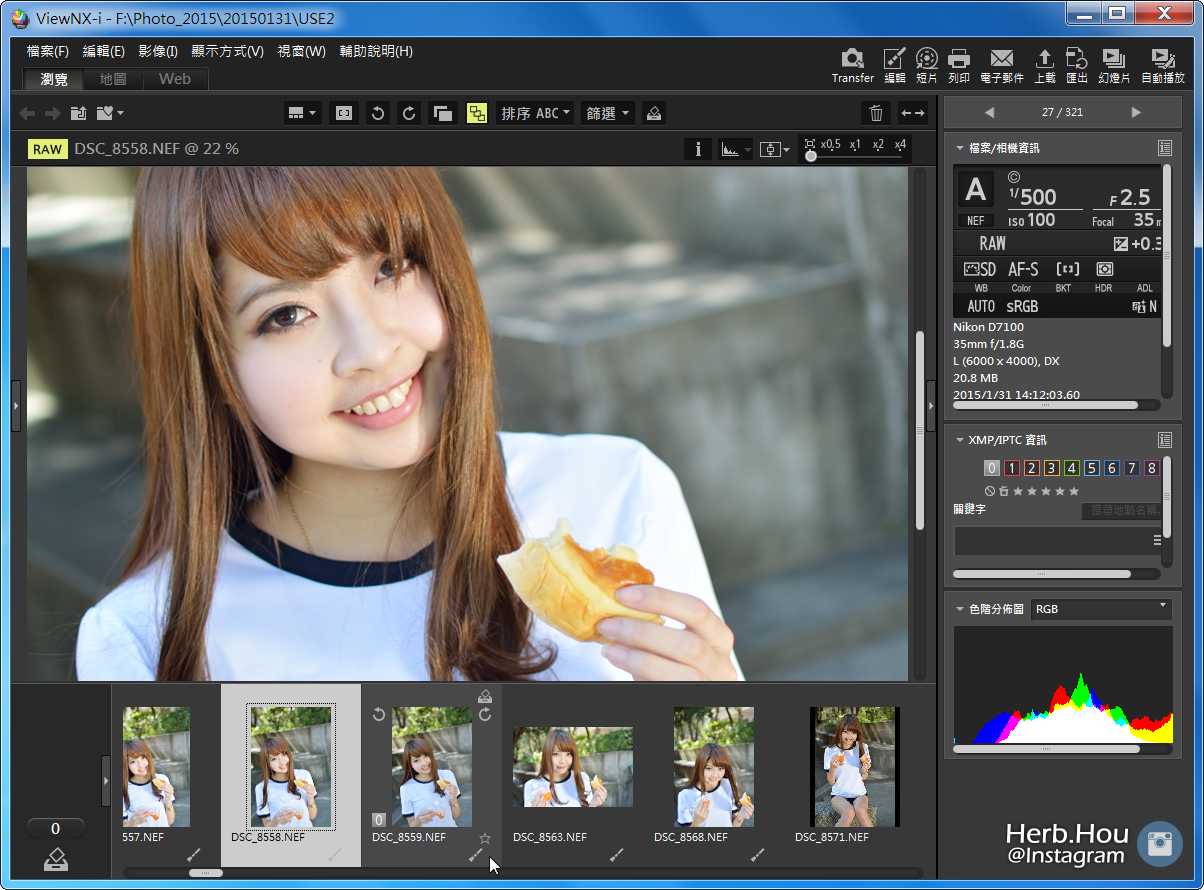The height and width of the screenshot is (890, 1204).
Task: Open the 影像(I) menu
Action: (158, 51)
